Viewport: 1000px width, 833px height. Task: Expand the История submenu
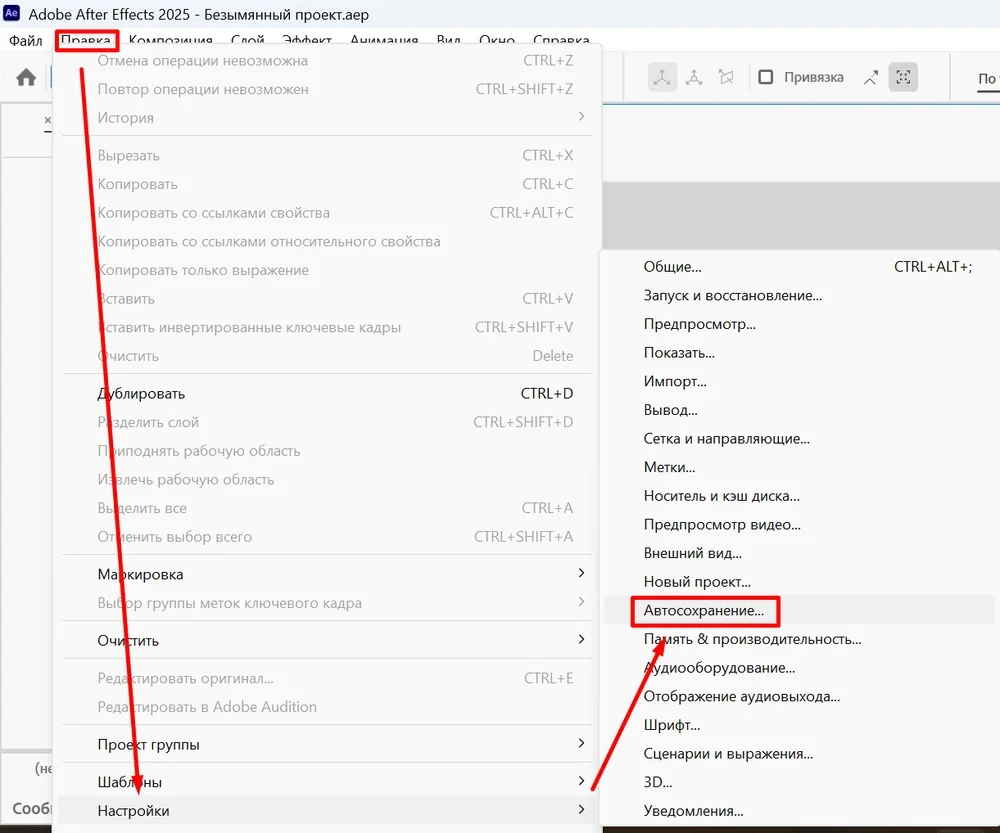click(327, 117)
